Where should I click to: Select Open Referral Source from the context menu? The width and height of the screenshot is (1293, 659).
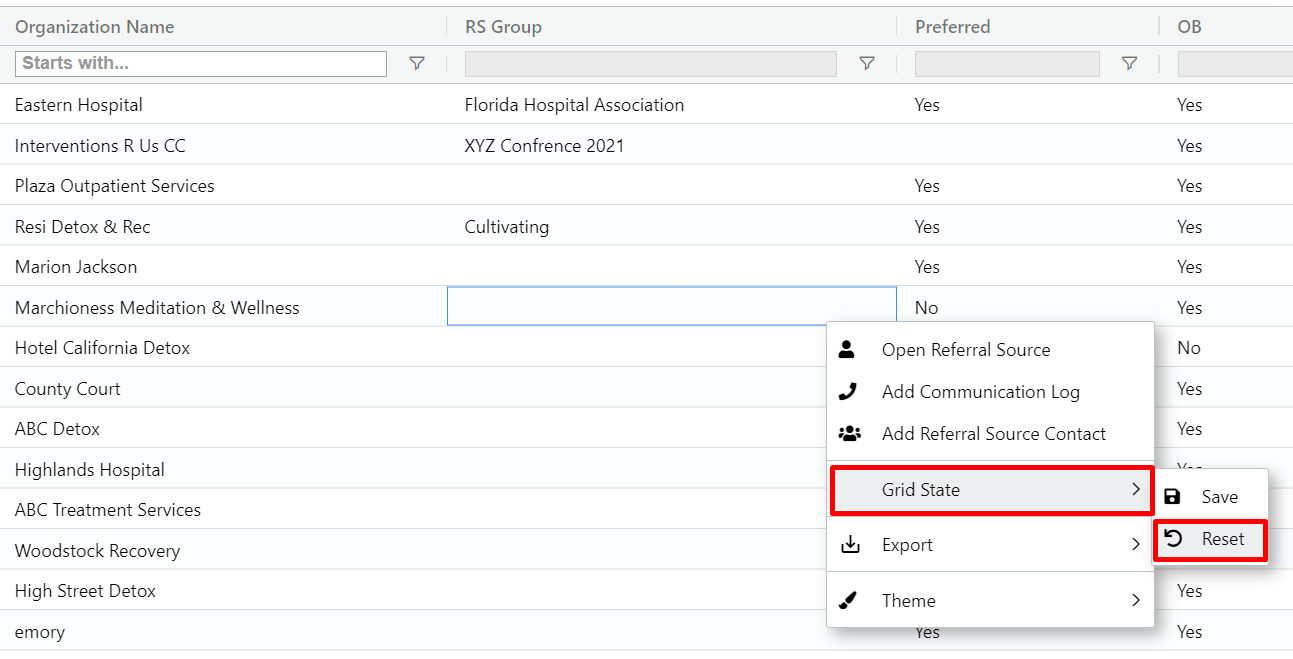(x=966, y=350)
